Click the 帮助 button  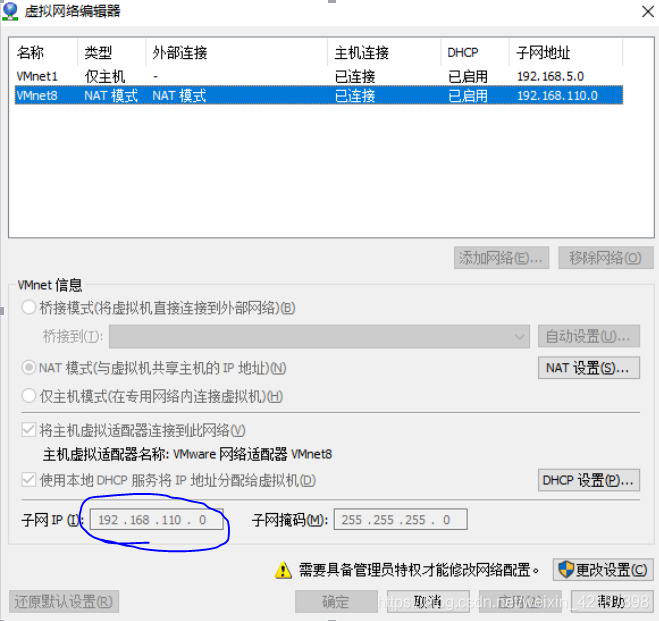click(612, 601)
